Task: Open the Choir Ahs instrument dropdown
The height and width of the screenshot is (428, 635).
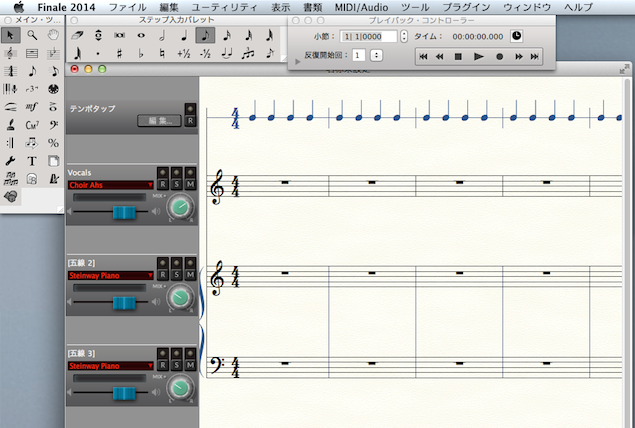Action: pos(111,185)
